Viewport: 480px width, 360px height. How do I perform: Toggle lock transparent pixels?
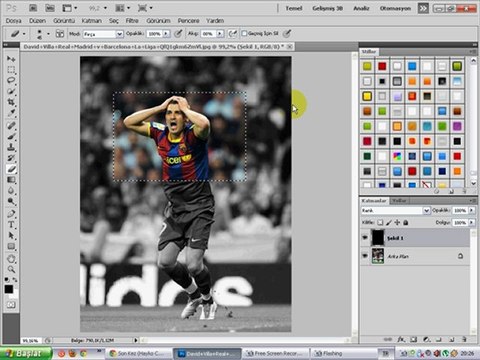[380, 222]
